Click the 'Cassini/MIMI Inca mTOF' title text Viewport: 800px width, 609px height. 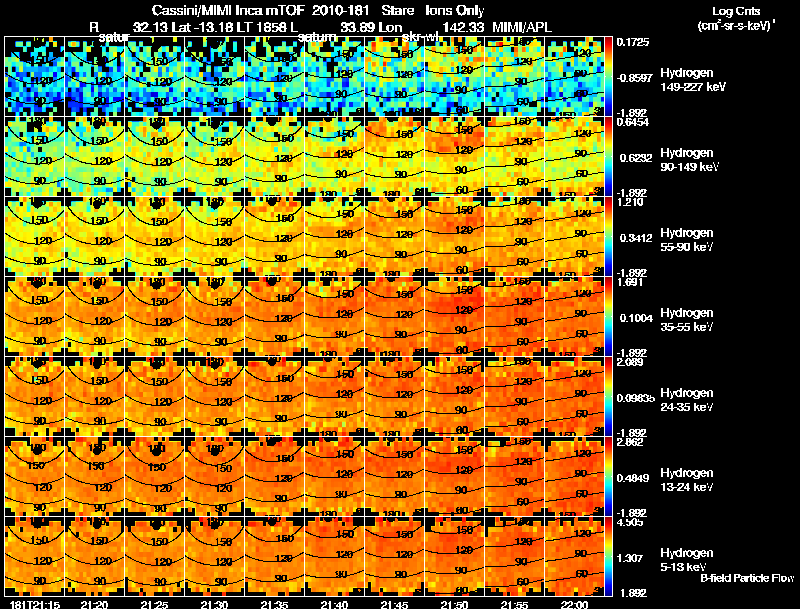(228, 11)
